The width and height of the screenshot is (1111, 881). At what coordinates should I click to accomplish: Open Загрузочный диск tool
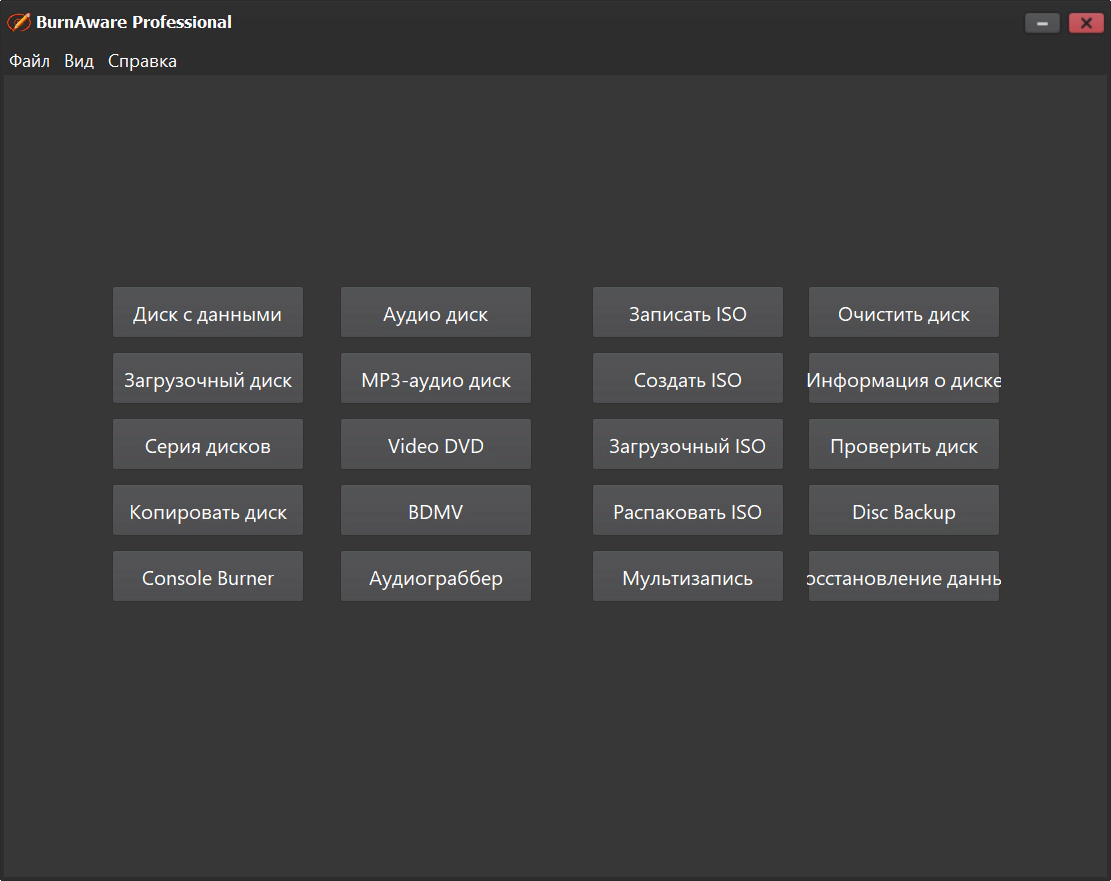(208, 378)
